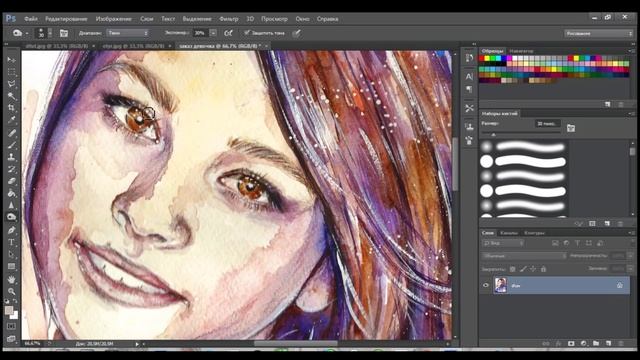
Task: Switch to the Navigator tab
Action: (x=521, y=51)
